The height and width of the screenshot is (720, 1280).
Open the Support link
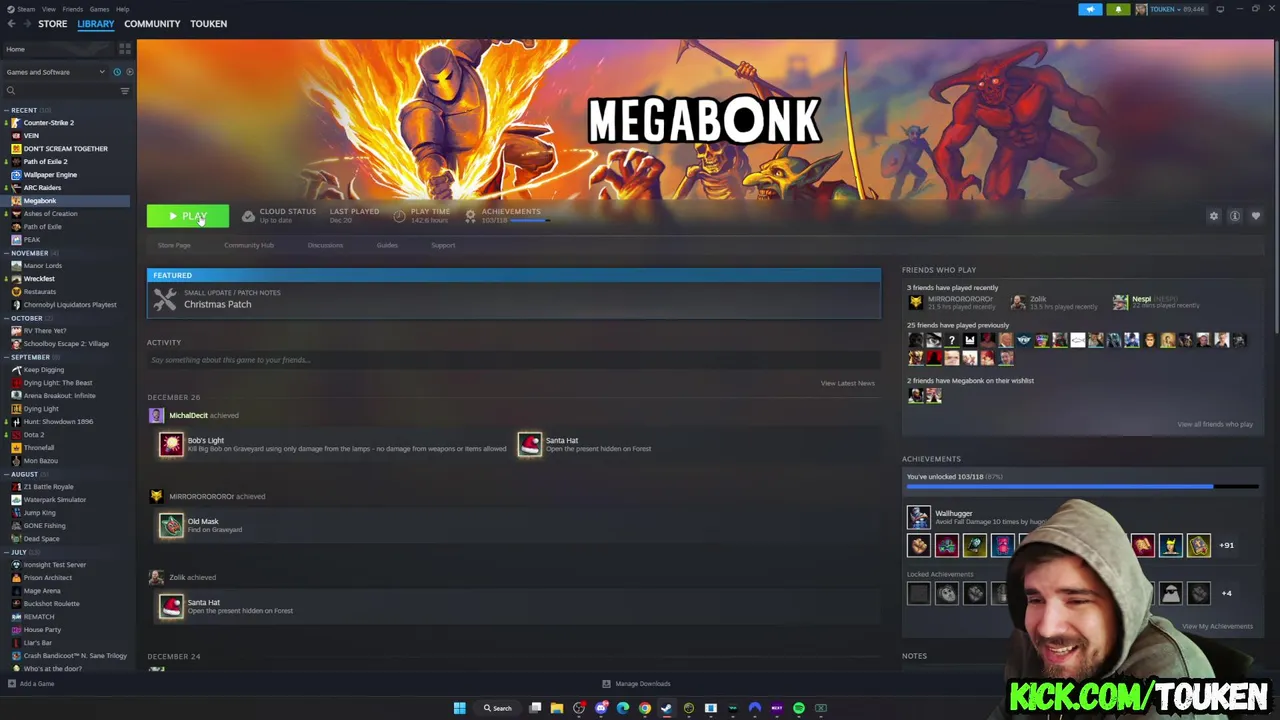pyautogui.click(x=443, y=245)
